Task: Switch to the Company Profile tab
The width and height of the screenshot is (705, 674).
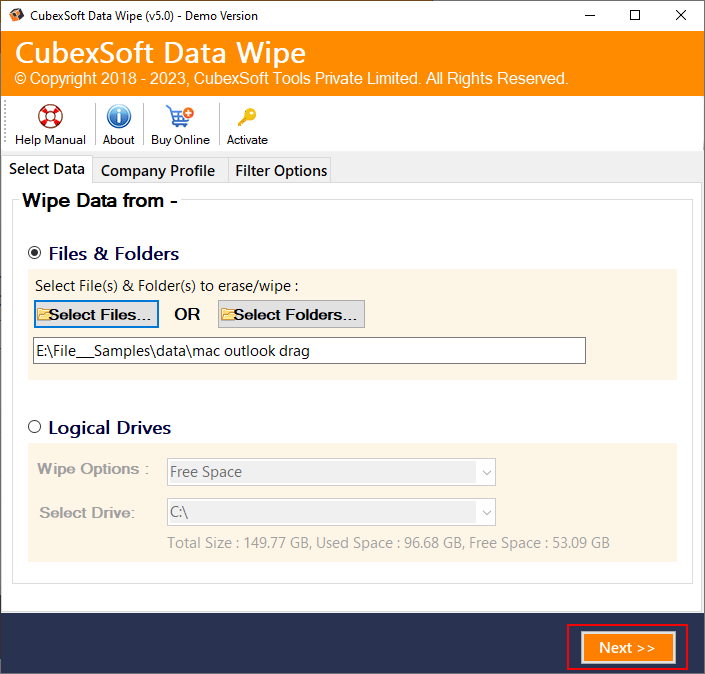Action: [x=158, y=170]
